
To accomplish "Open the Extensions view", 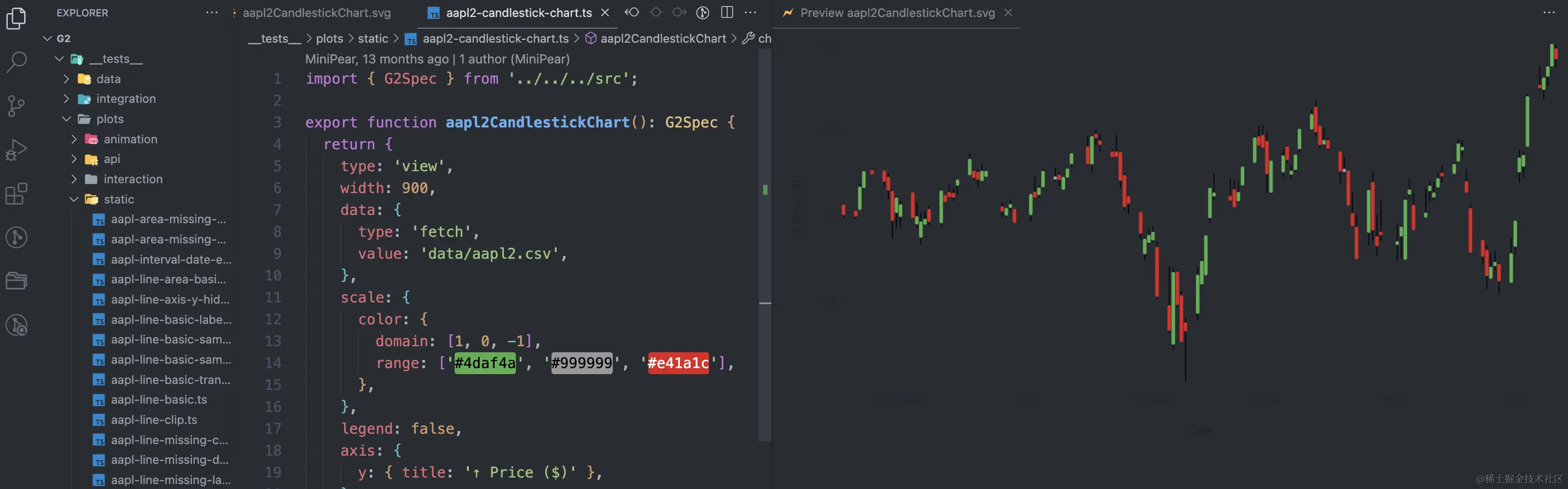I will tap(16, 194).
